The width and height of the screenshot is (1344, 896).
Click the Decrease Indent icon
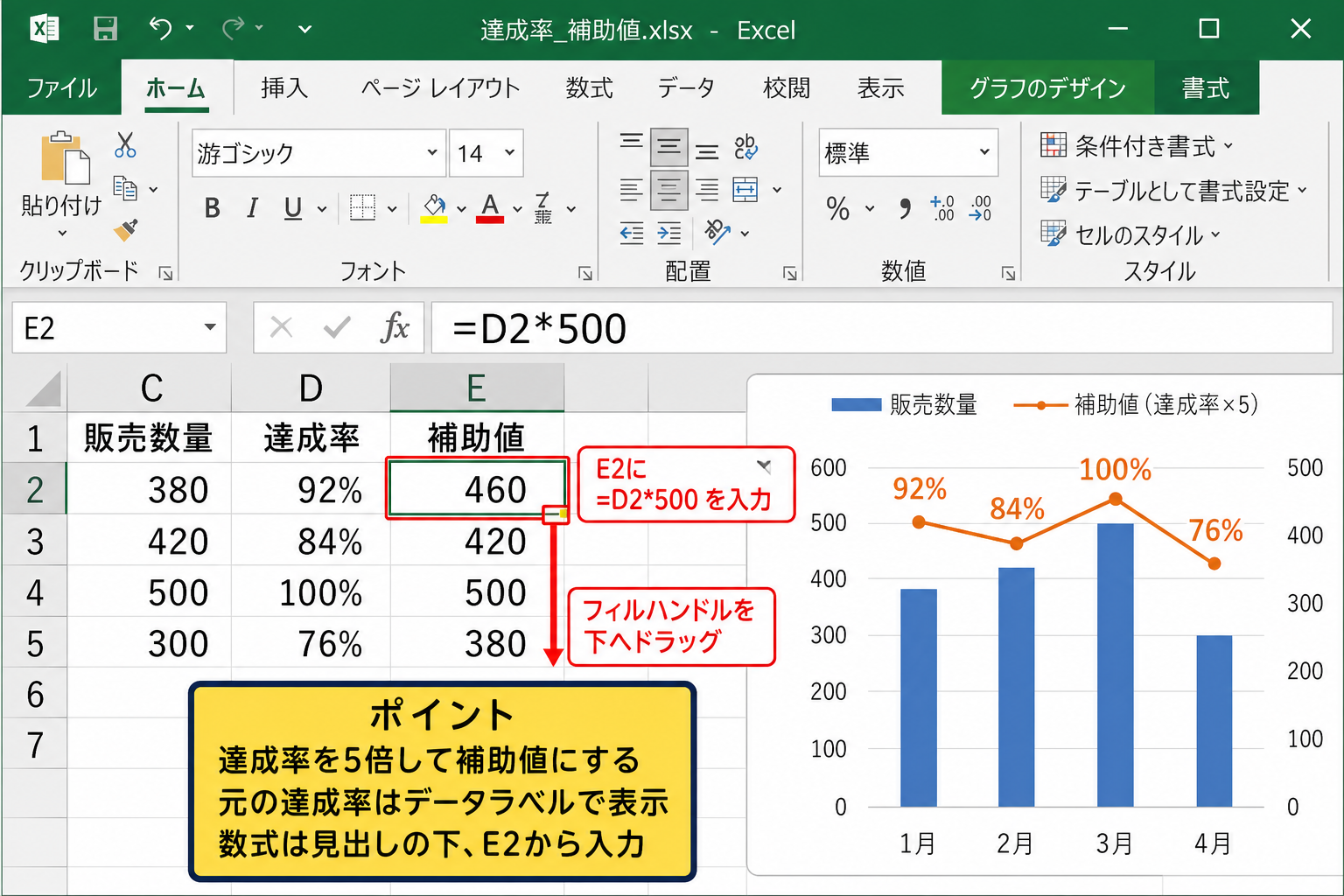pos(631,233)
